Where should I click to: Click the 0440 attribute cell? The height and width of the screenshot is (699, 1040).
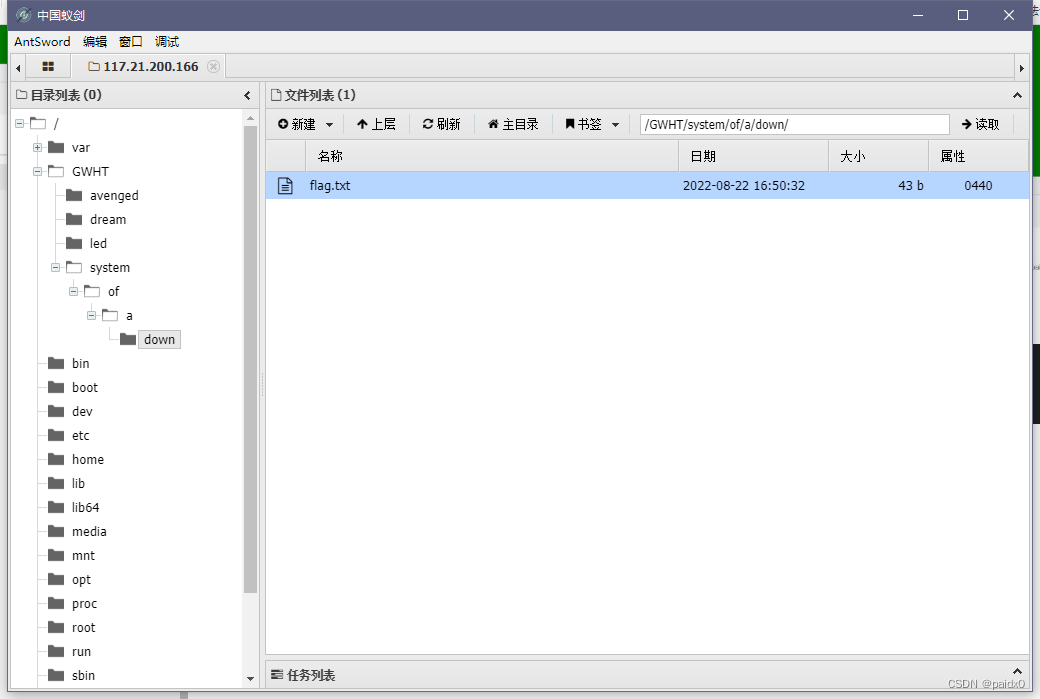(x=978, y=186)
